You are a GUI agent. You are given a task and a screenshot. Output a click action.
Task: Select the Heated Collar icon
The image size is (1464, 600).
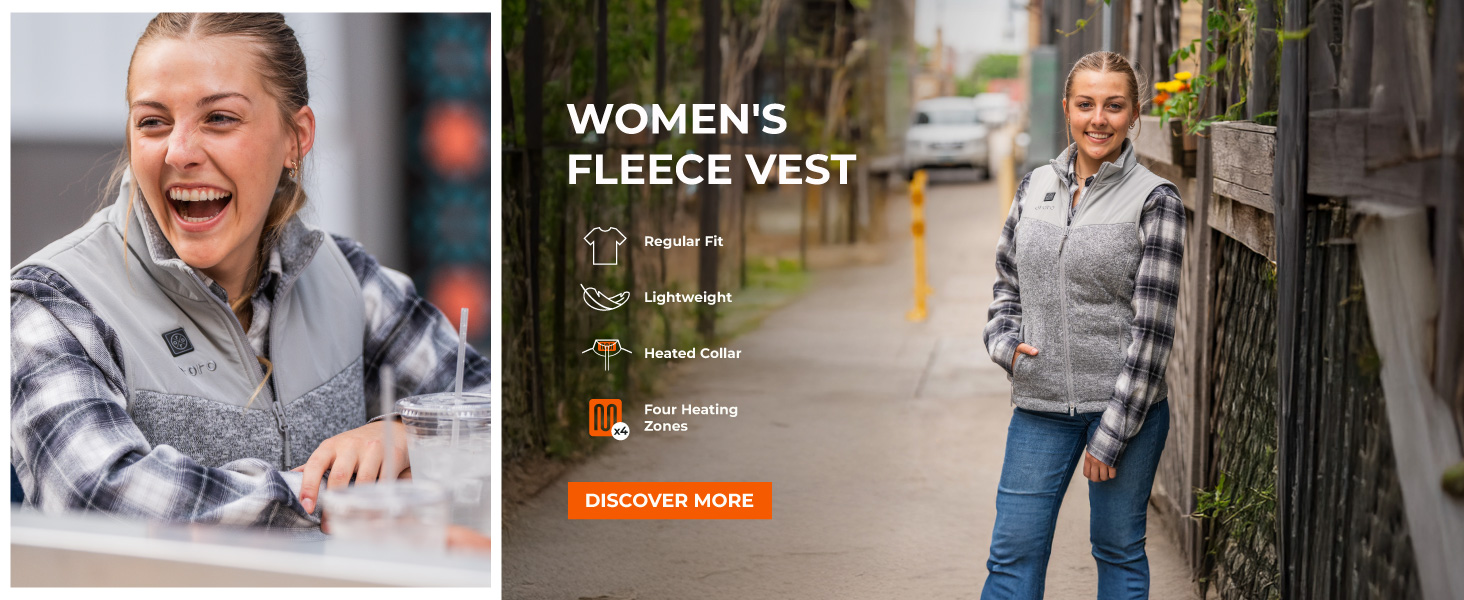coord(607,353)
